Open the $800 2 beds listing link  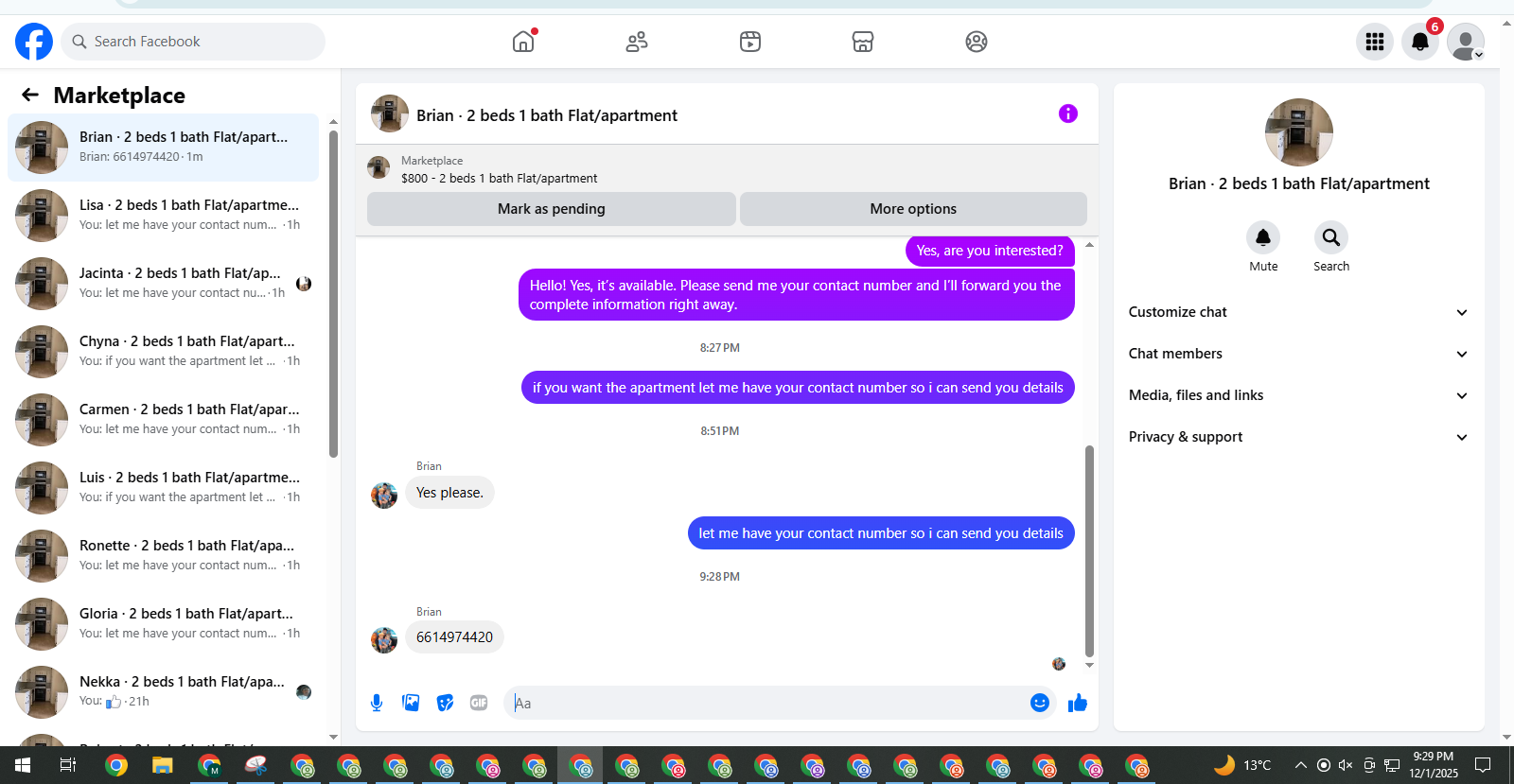tap(499, 178)
